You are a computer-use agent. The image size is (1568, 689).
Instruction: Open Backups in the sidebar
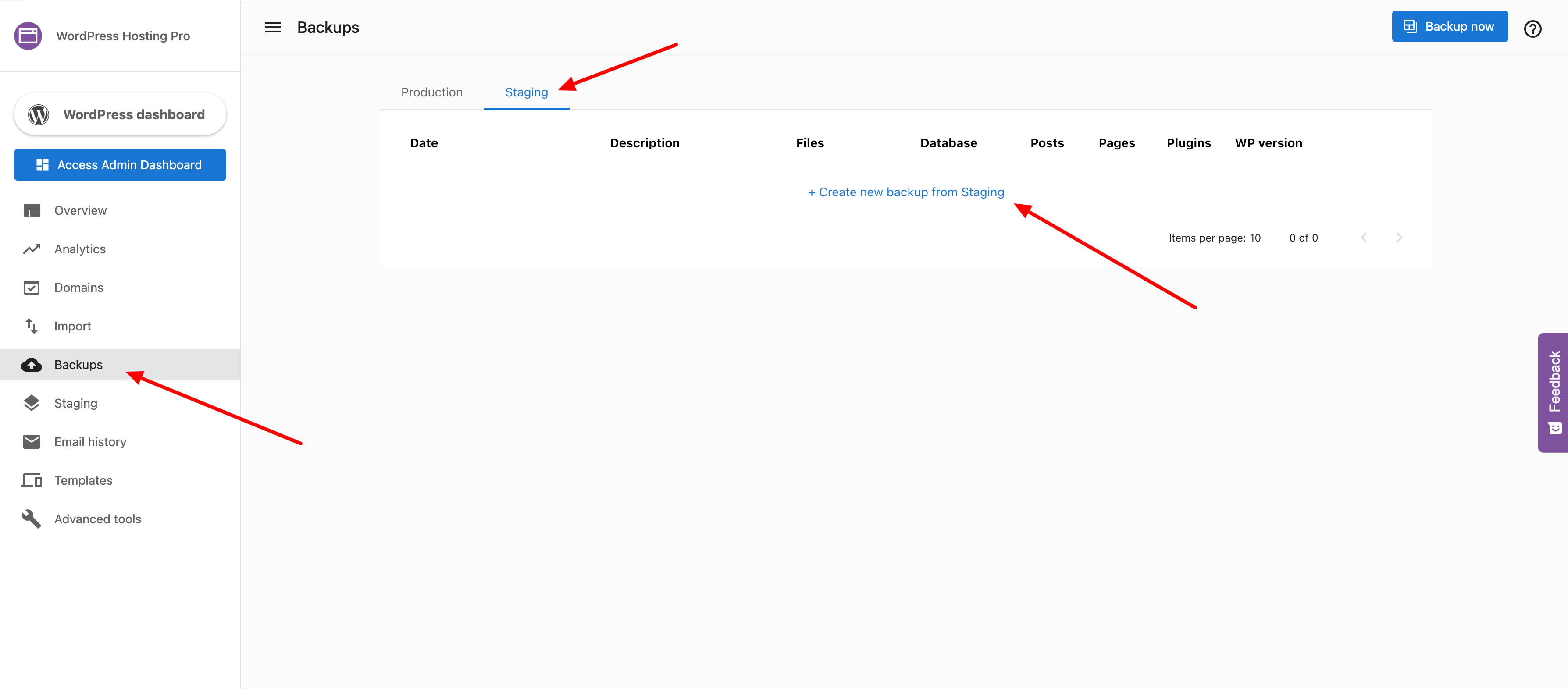tap(121, 365)
